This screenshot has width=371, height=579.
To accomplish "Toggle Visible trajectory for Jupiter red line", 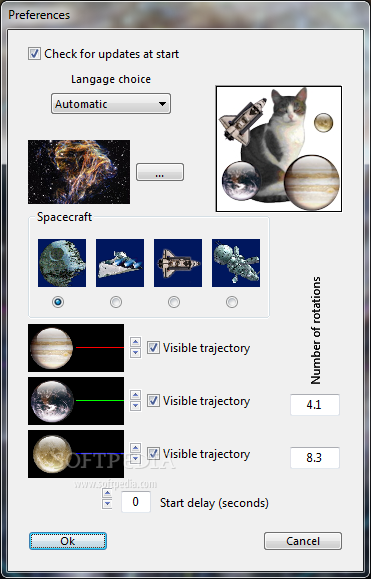I will click(x=154, y=348).
